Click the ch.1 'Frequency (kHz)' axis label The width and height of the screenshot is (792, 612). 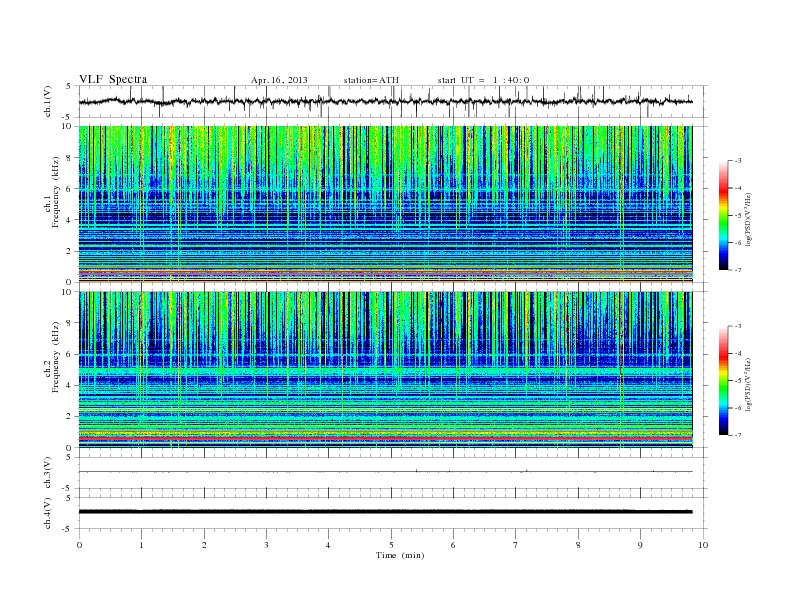[x=56, y=192]
